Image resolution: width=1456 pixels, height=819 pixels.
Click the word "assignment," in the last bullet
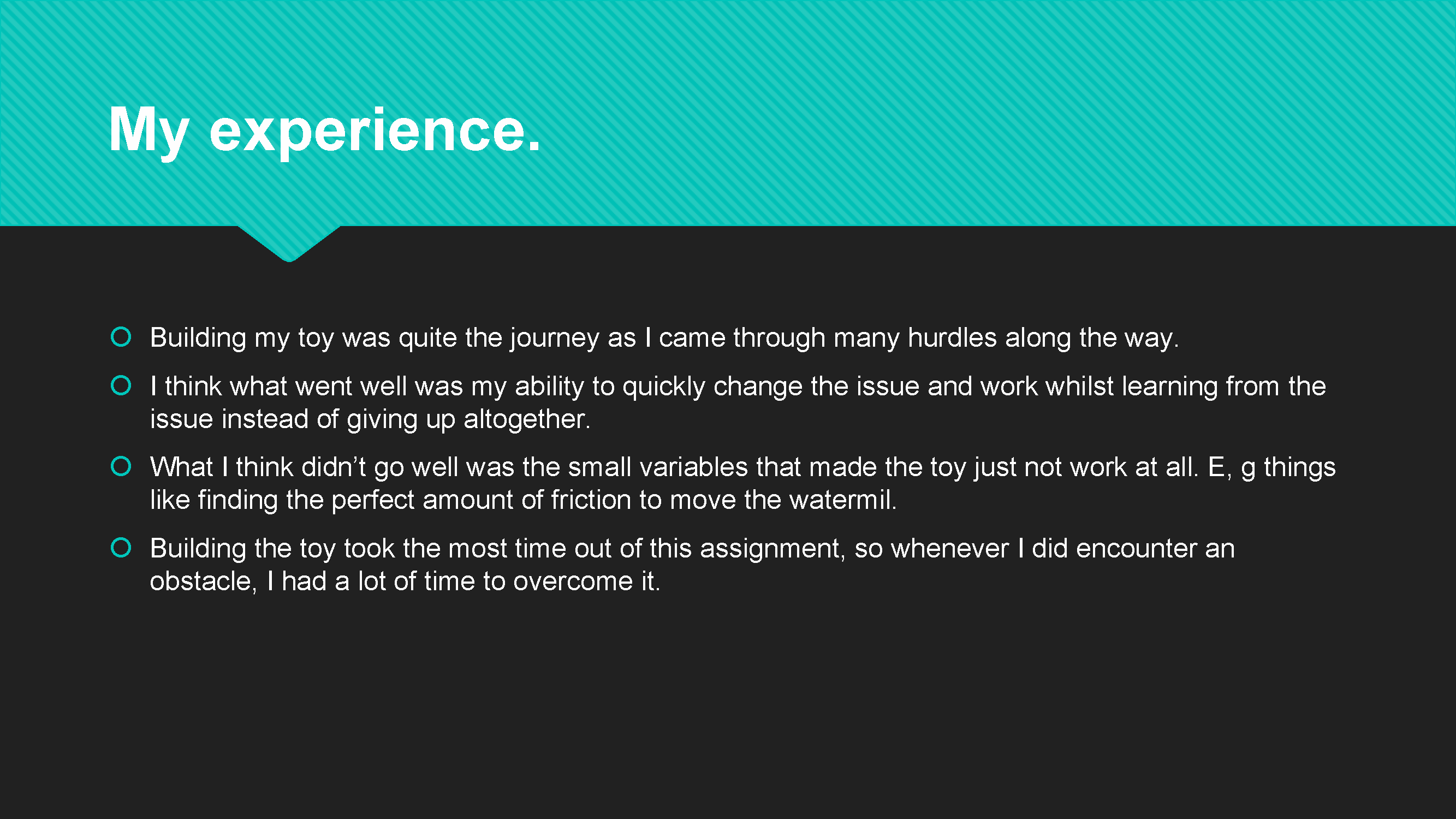772,549
